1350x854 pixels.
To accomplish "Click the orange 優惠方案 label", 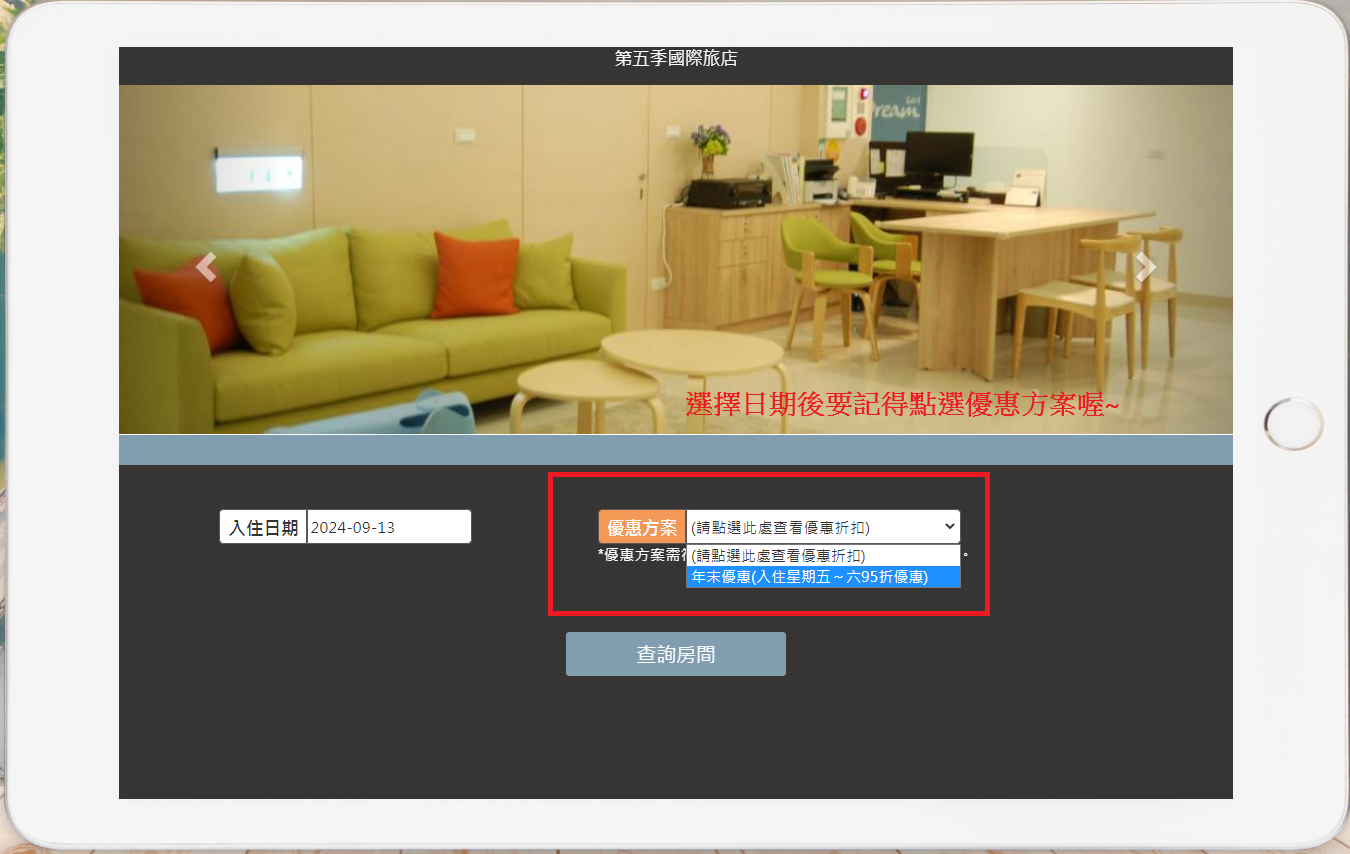I will [642, 527].
